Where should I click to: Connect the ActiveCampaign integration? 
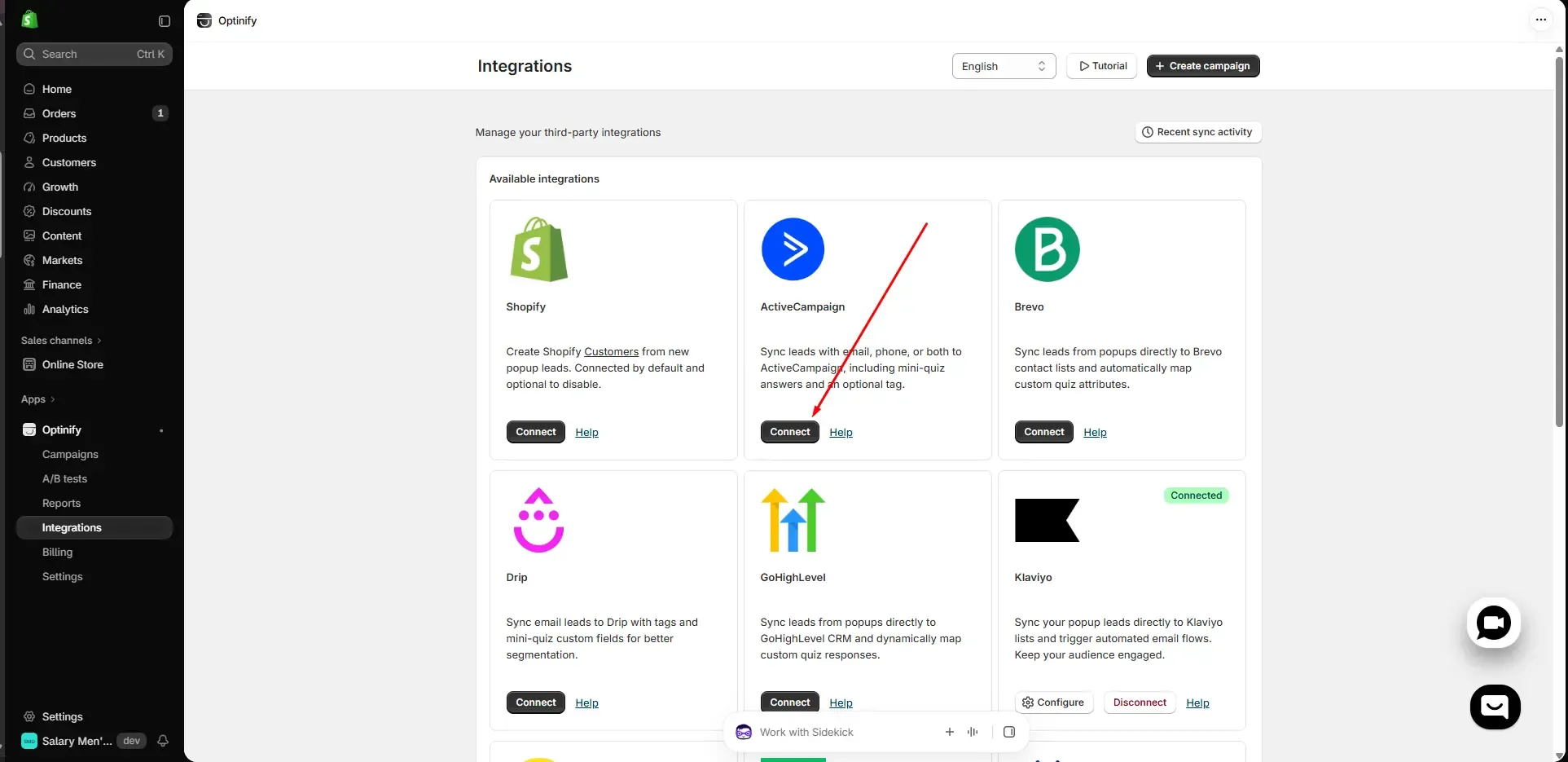(x=790, y=432)
